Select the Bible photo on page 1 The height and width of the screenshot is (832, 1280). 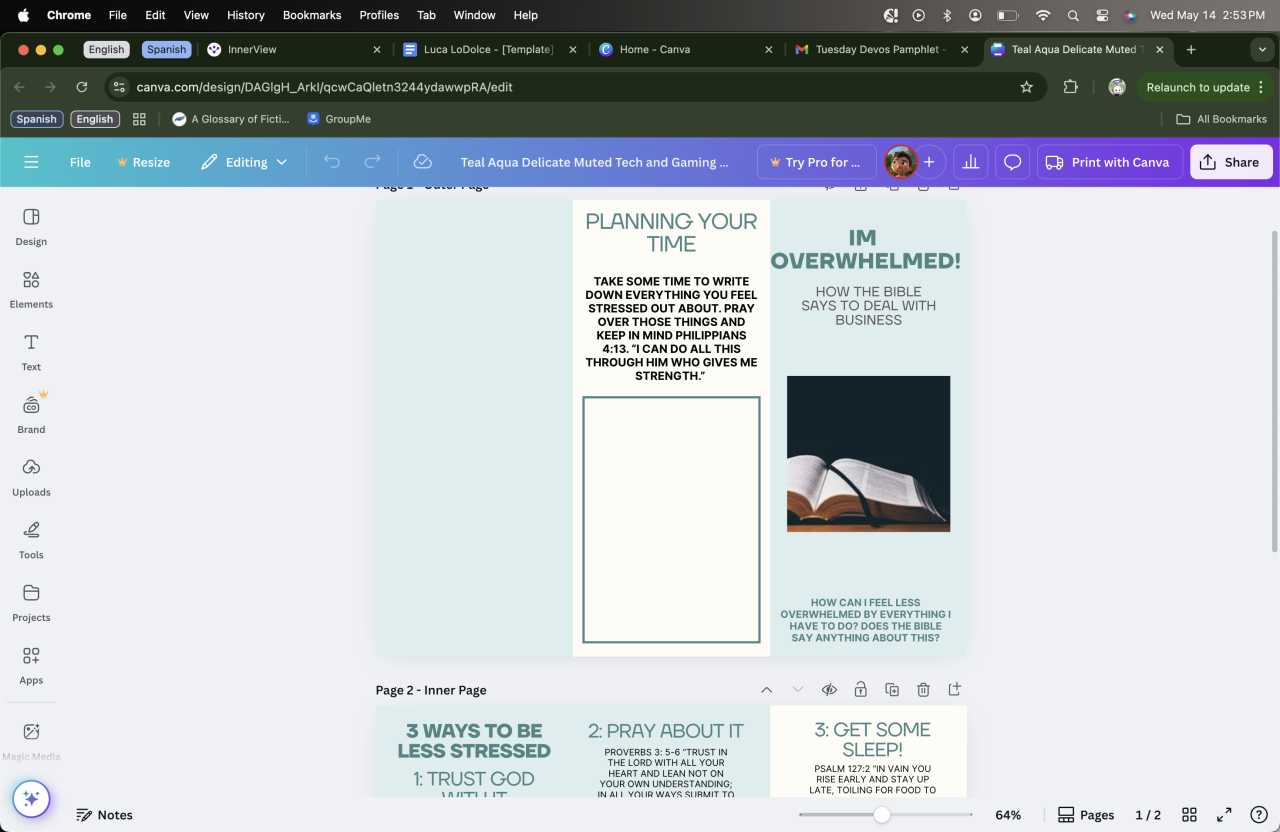coord(868,454)
